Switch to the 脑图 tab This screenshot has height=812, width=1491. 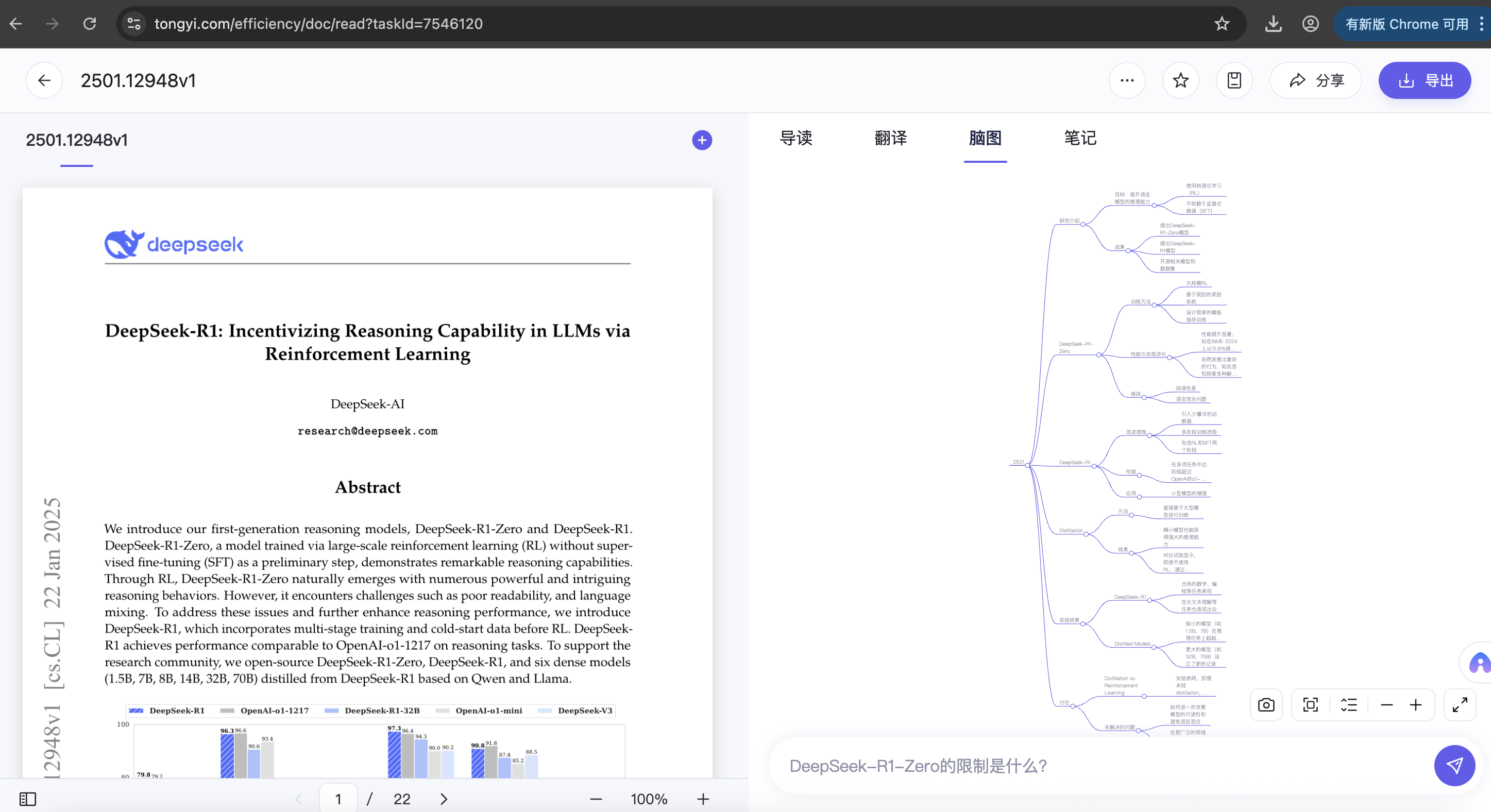[x=985, y=138]
